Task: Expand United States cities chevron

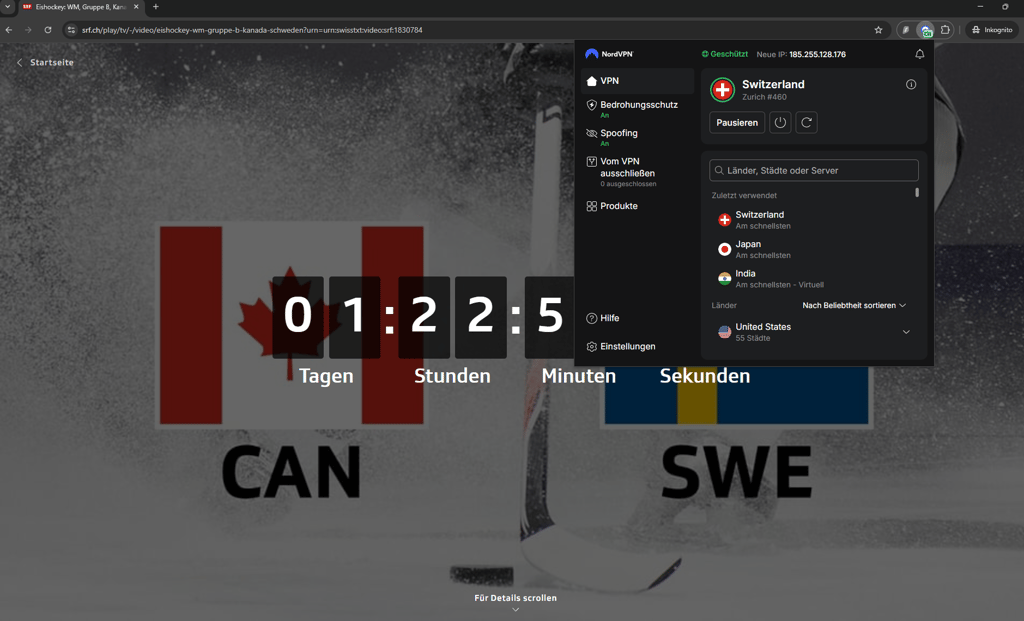Action: pos(906,332)
